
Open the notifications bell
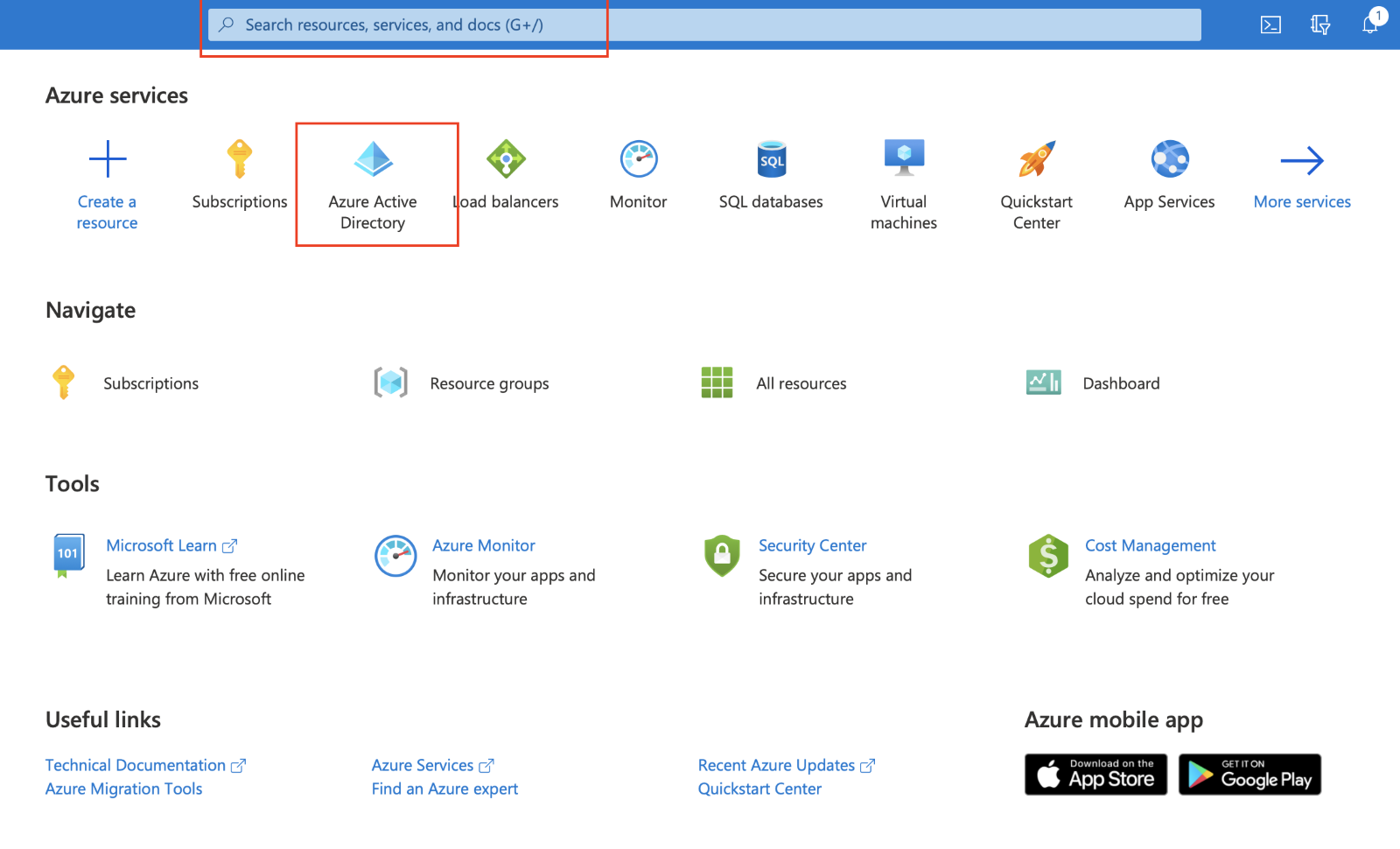[1370, 25]
